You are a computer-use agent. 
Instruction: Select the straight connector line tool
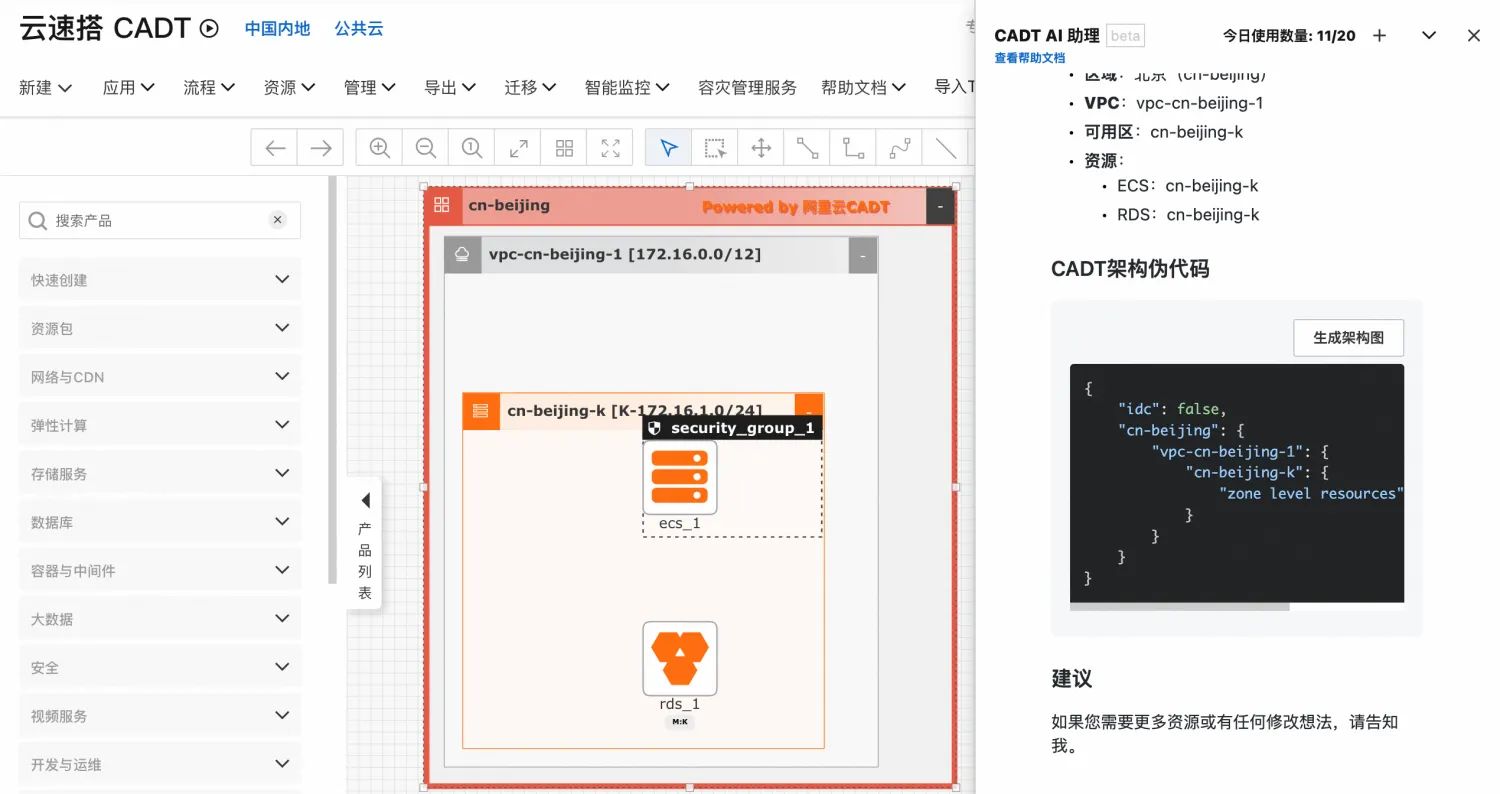tap(807, 148)
